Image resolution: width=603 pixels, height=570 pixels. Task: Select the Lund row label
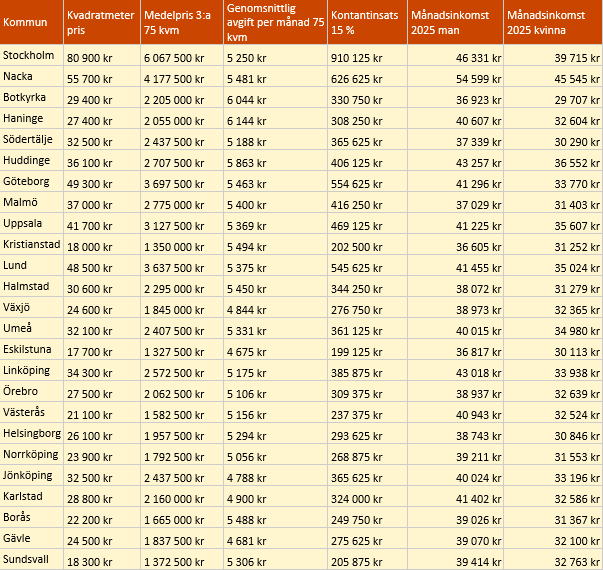point(32,265)
